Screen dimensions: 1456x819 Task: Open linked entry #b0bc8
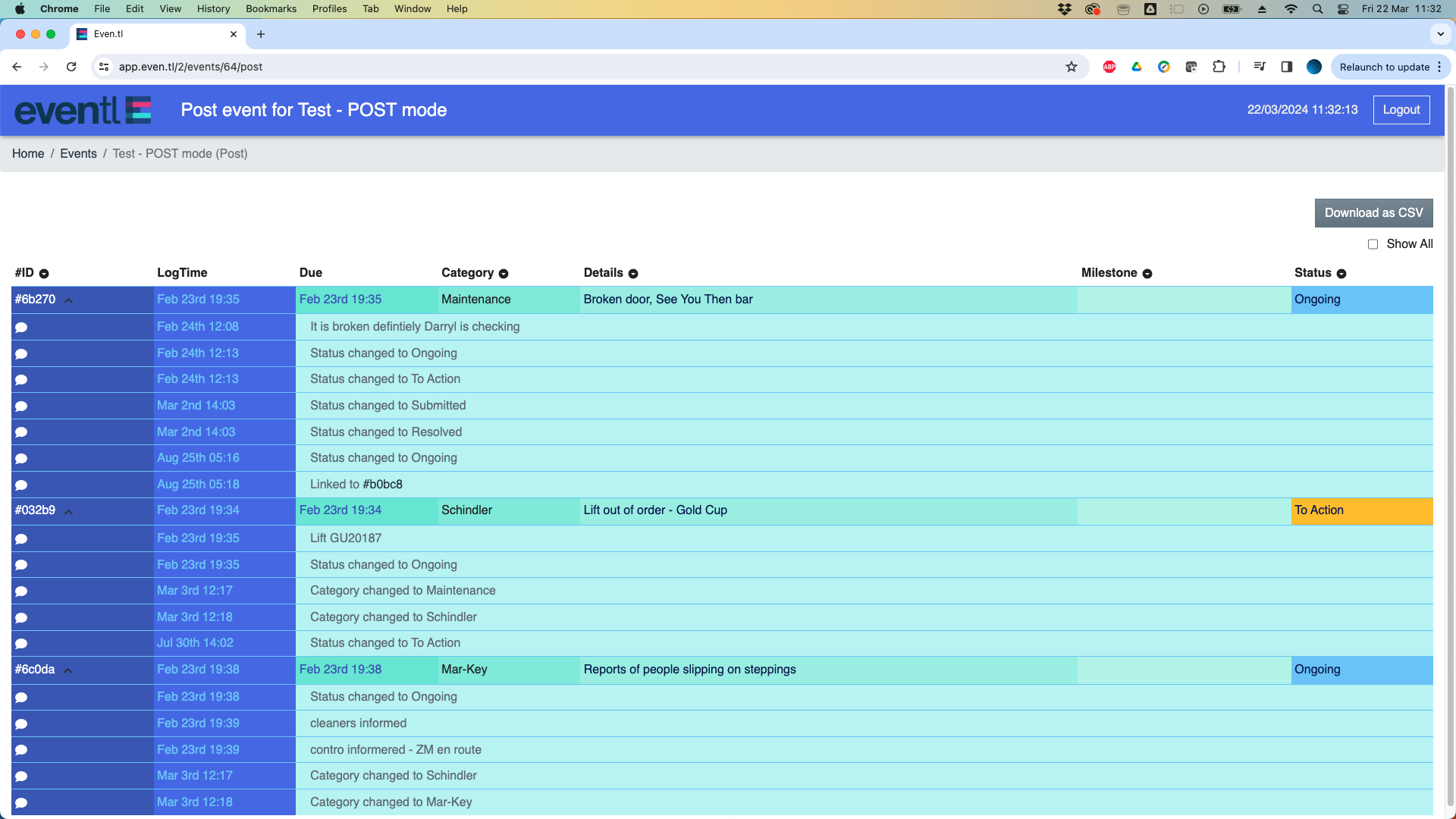[x=383, y=485]
